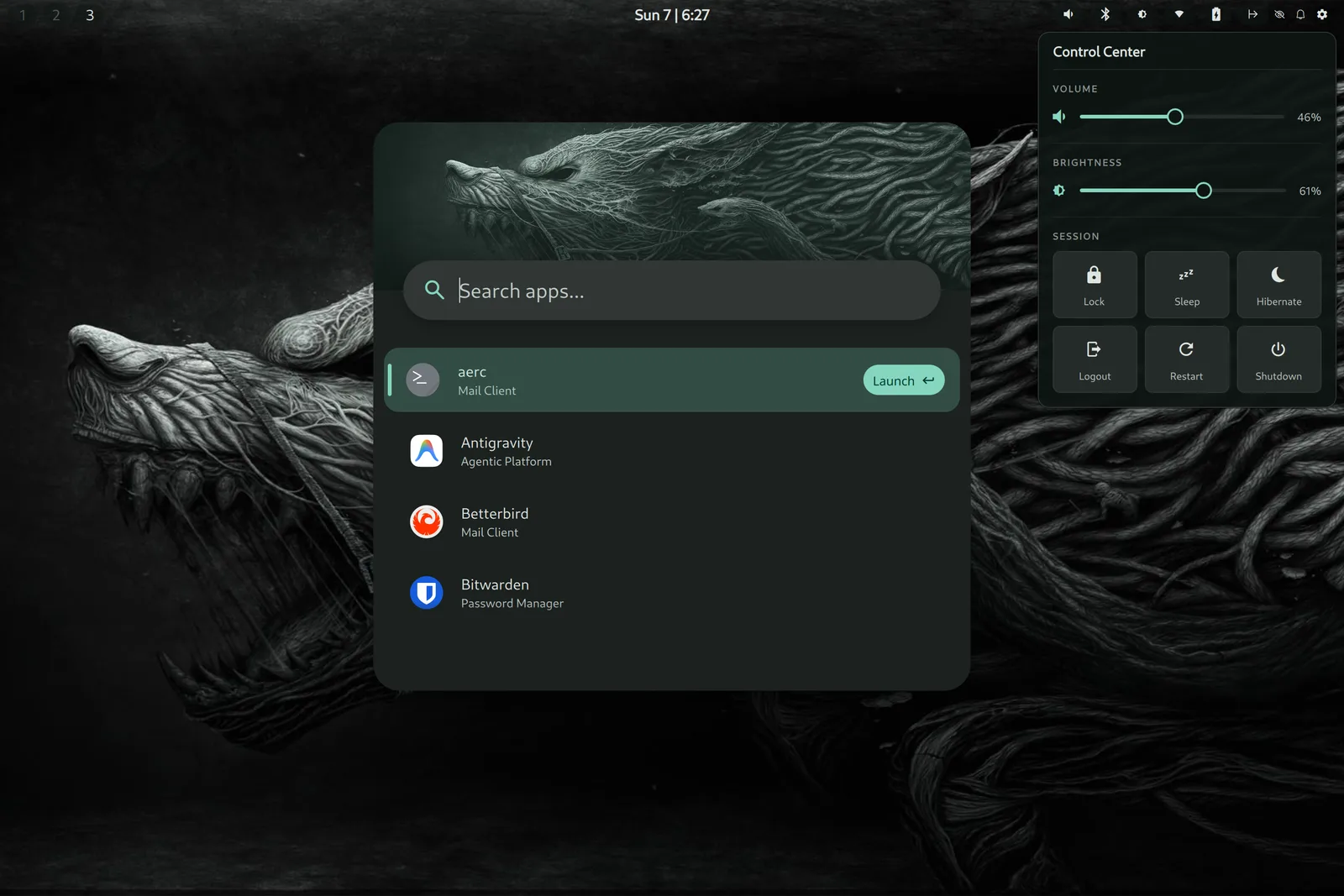Click the aerc terminal icon
Screen dimensions: 1344x896
423,380
